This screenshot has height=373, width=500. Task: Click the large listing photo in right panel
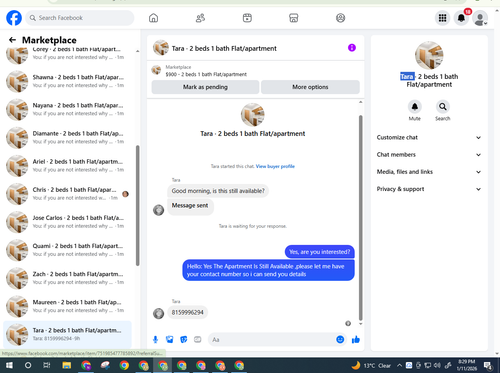[x=429, y=55]
